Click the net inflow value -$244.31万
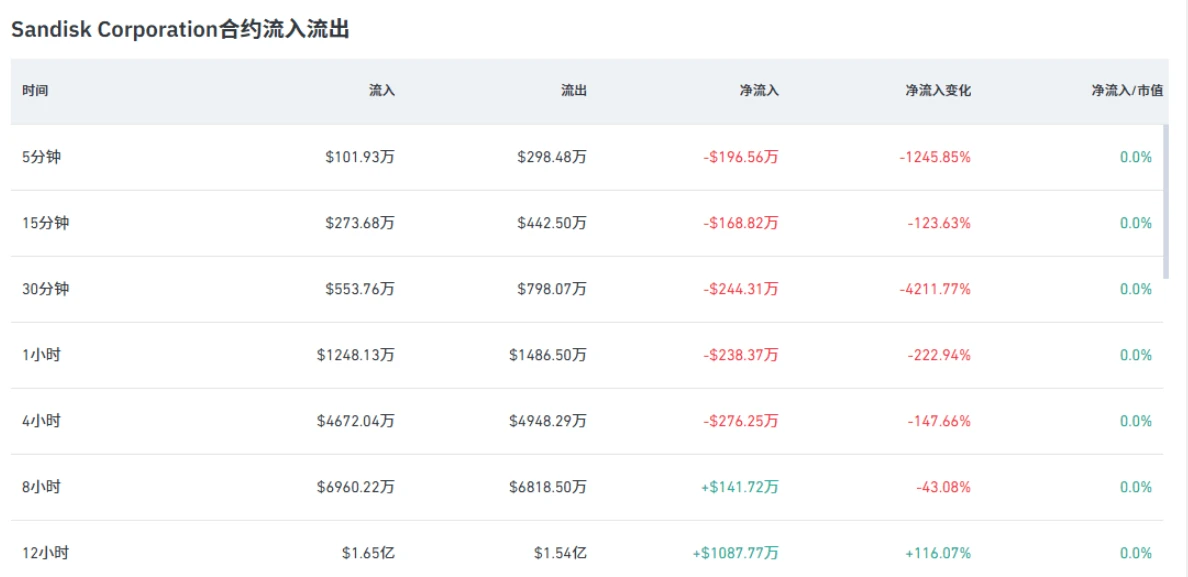 (740, 289)
